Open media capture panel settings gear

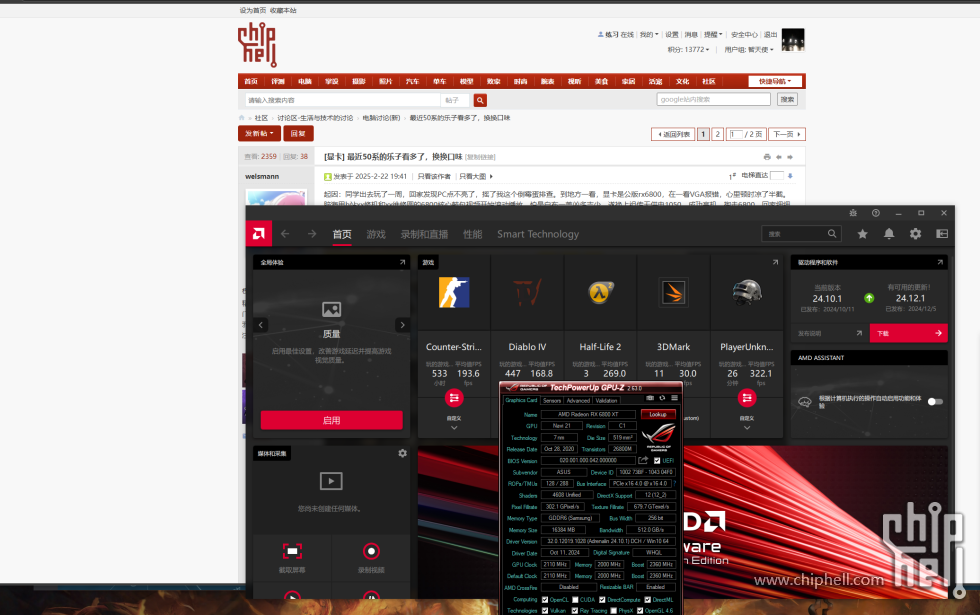(402, 453)
